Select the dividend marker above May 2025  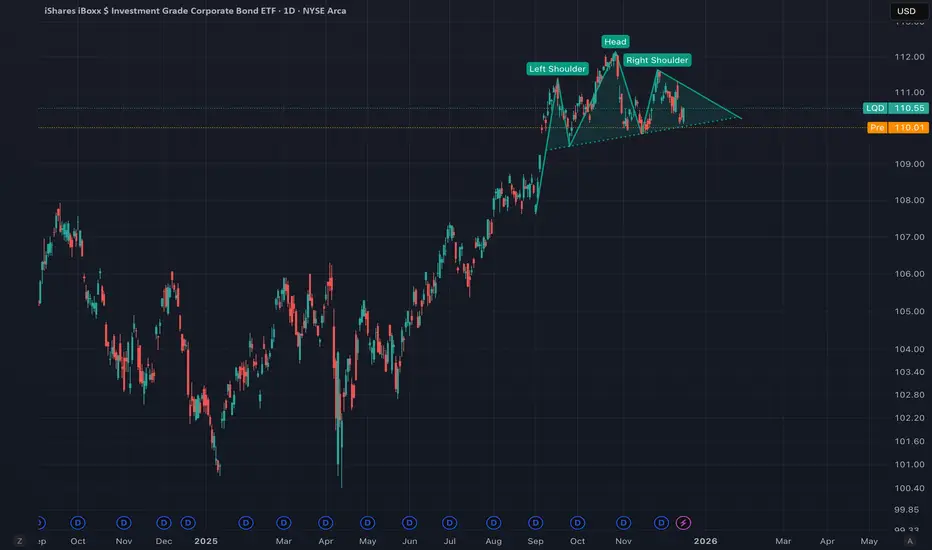[x=367, y=523]
